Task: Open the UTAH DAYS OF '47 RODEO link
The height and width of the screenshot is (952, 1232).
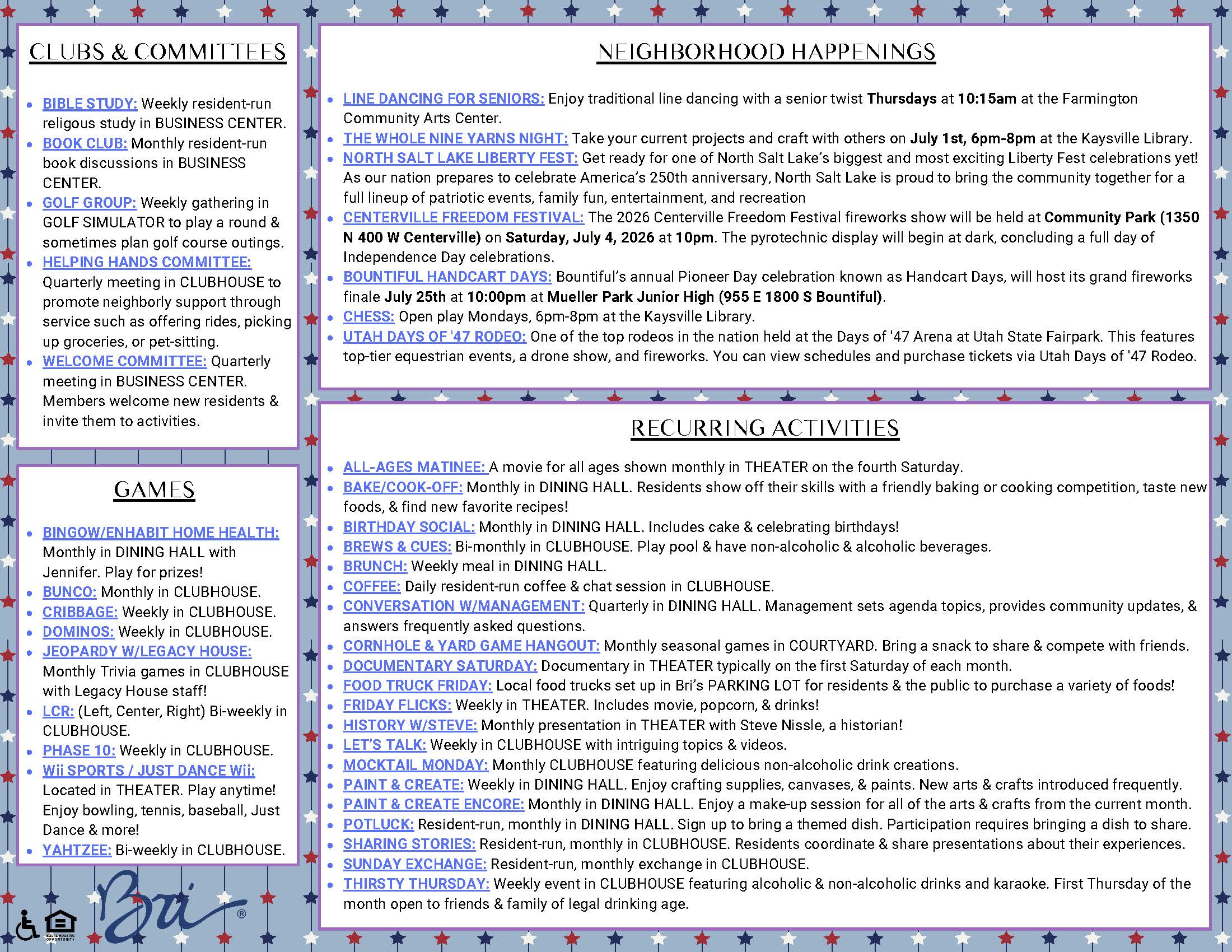Action: click(435, 337)
